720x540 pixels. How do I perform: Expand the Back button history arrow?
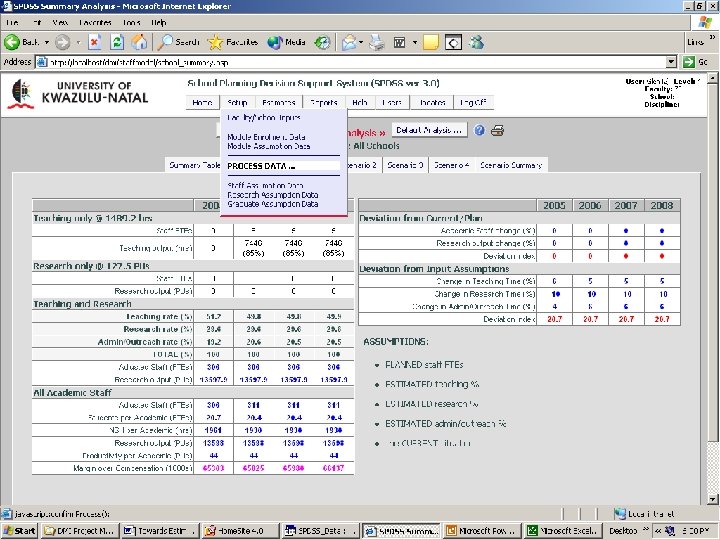(x=46, y=42)
